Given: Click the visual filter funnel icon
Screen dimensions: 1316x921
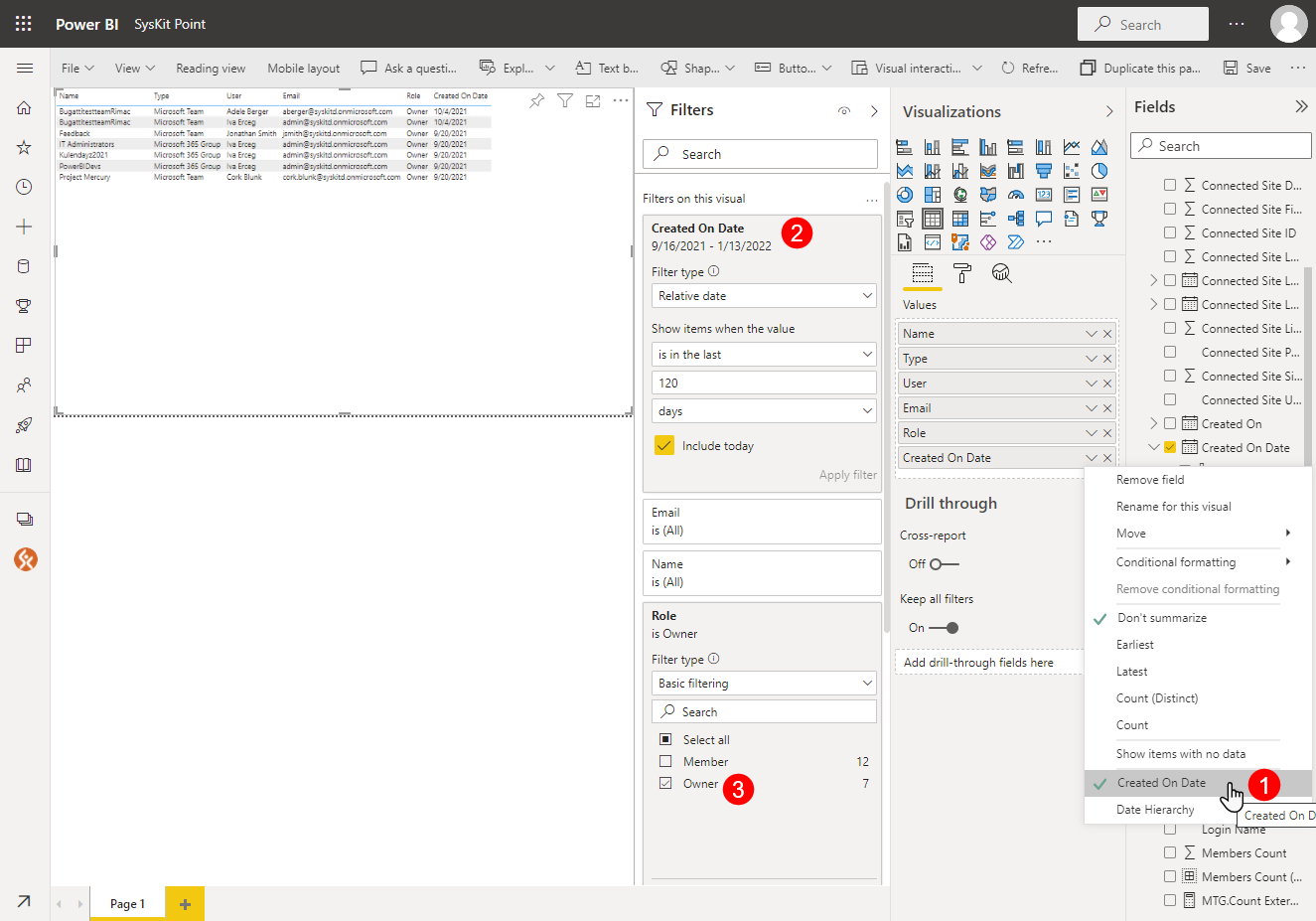Looking at the screenshot, I should click(565, 100).
